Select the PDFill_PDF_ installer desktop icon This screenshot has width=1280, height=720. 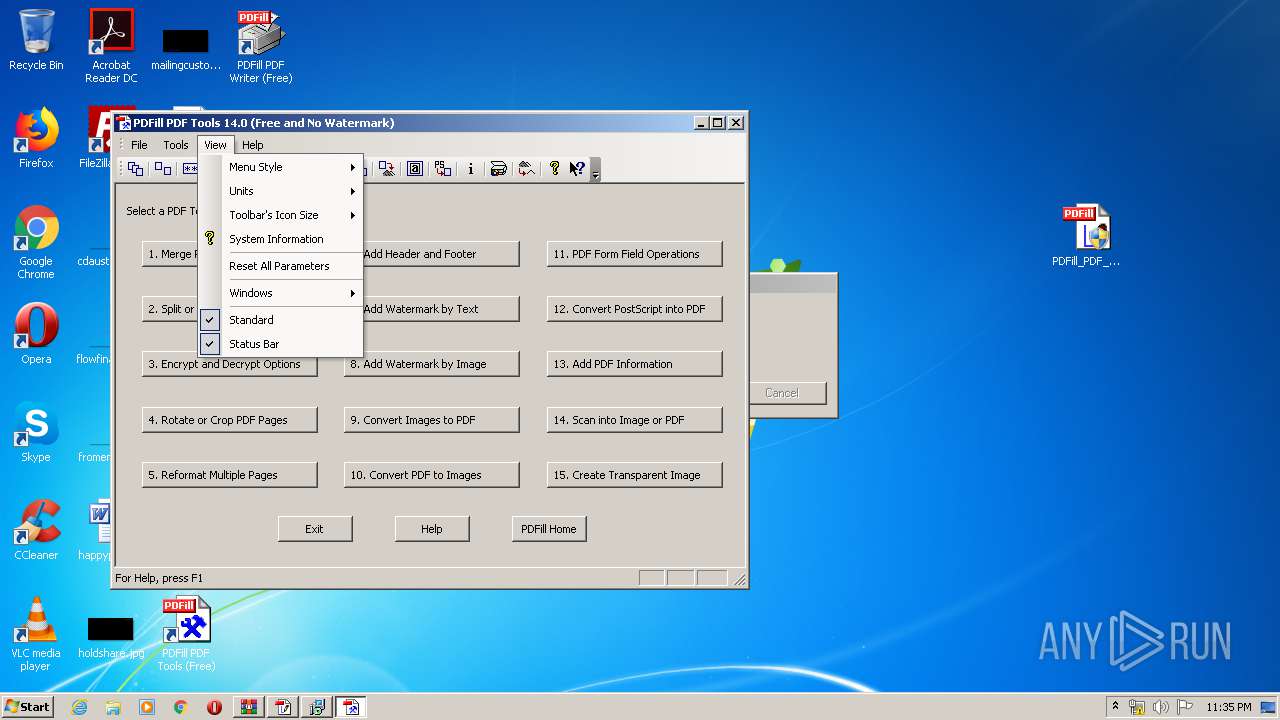1086,236
